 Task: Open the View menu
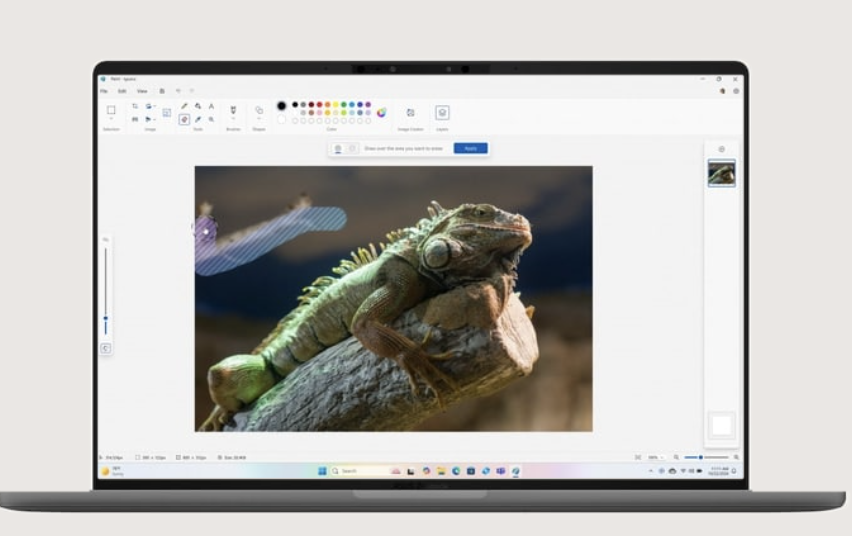[x=141, y=91]
